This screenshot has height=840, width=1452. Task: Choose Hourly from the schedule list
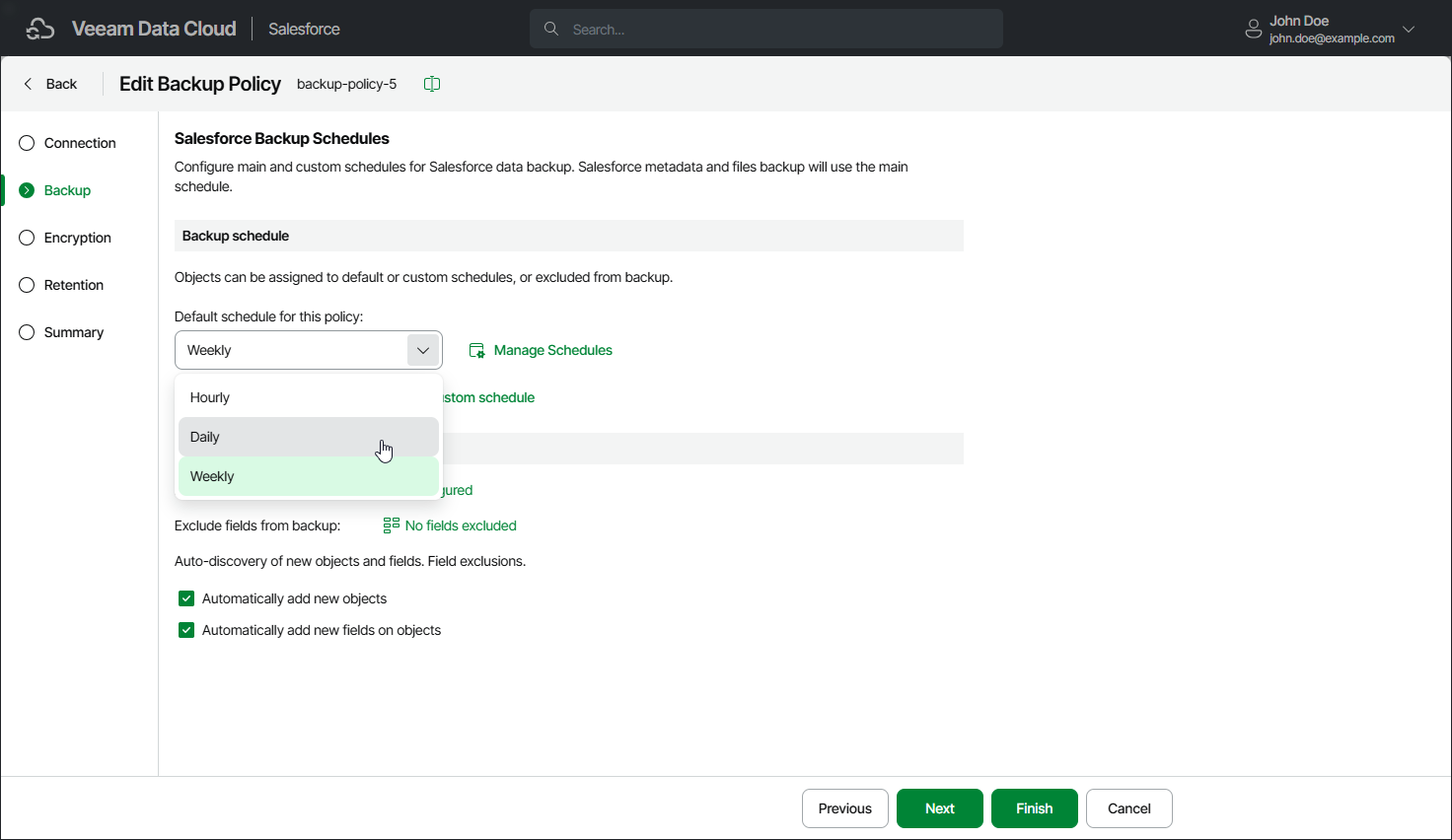pos(309,397)
